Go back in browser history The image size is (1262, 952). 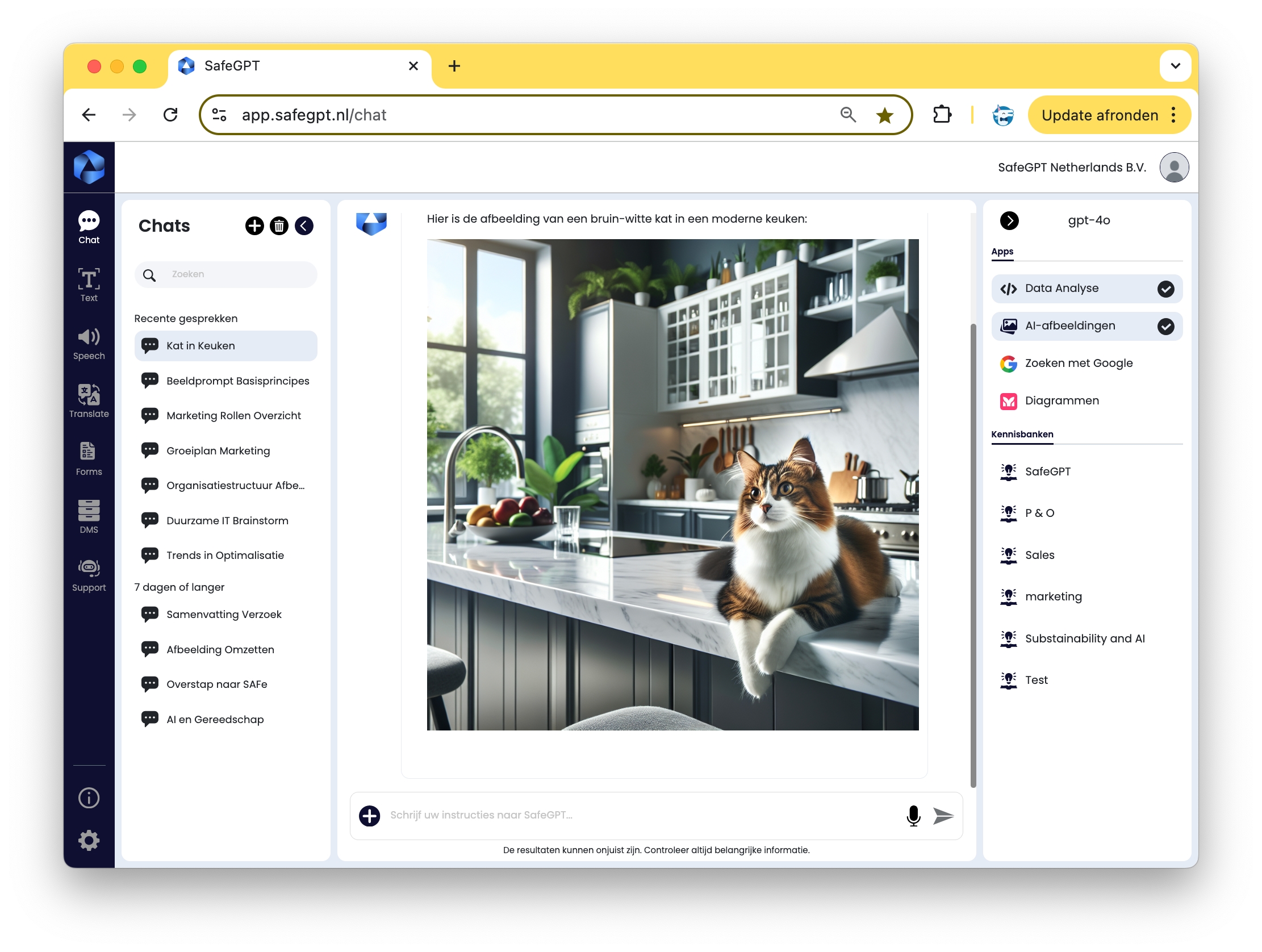(89, 115)
